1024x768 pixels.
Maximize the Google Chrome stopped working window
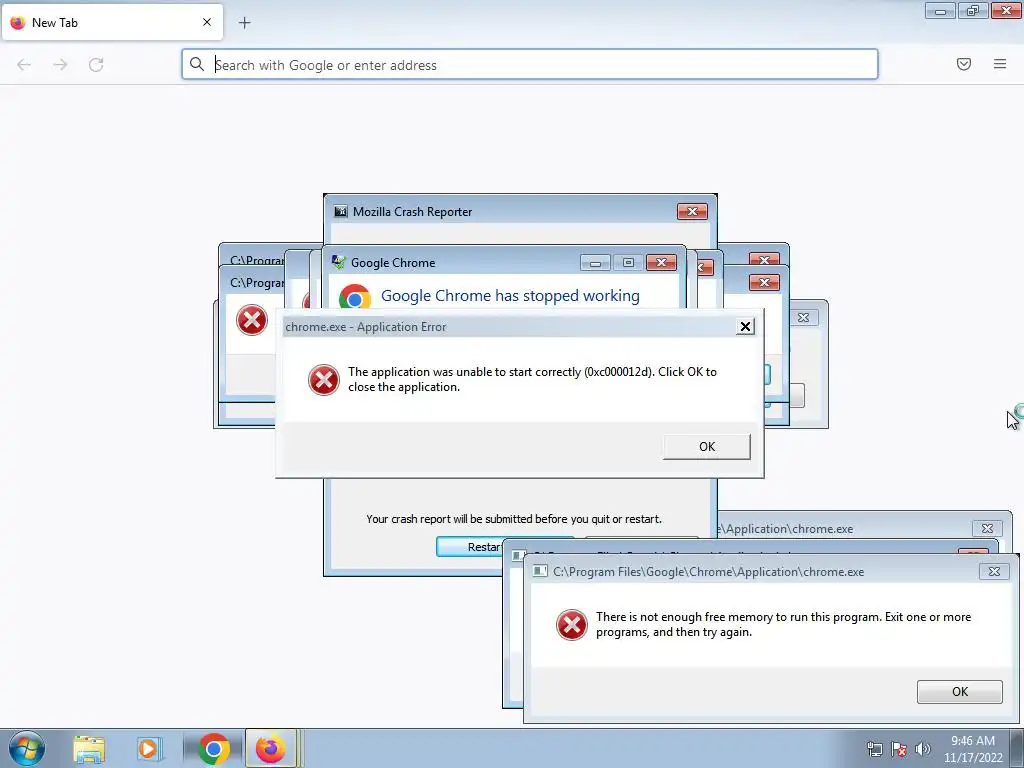coord(628,263)
